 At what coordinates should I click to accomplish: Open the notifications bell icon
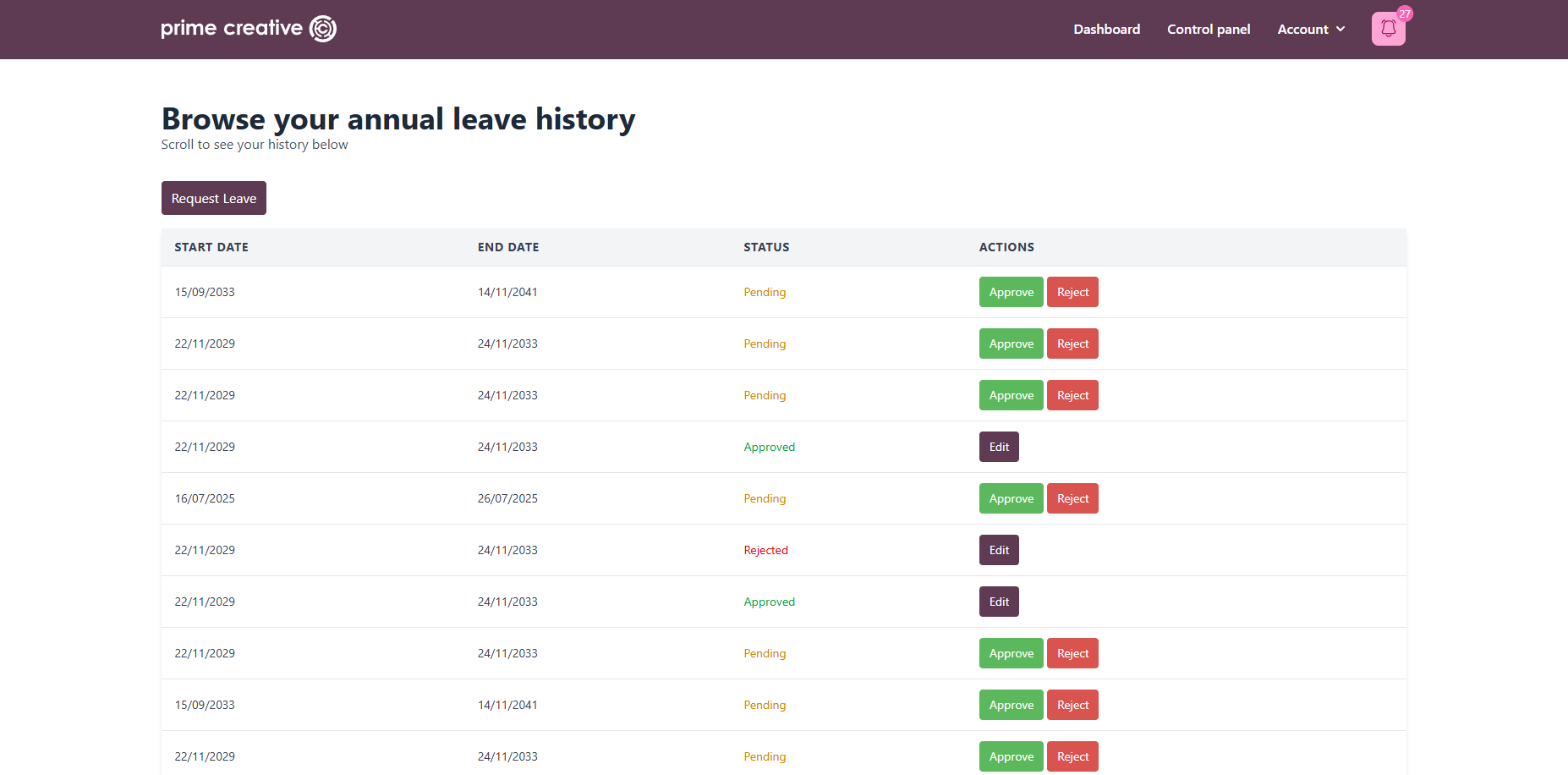pyautogui.click(x=1388, y=29)
